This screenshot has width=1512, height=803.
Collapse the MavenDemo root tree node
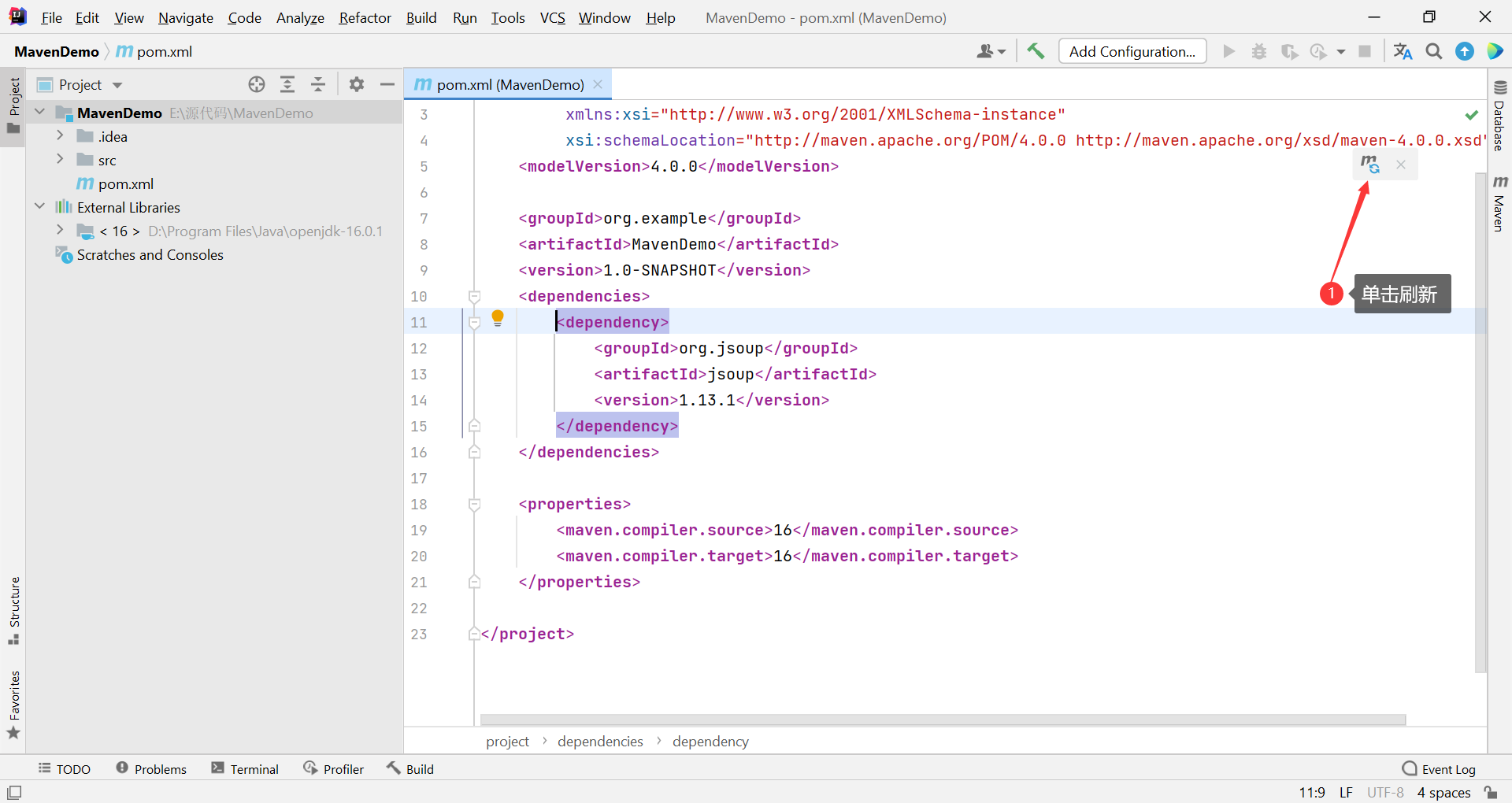pyautogui.click(x=40, y=112)
